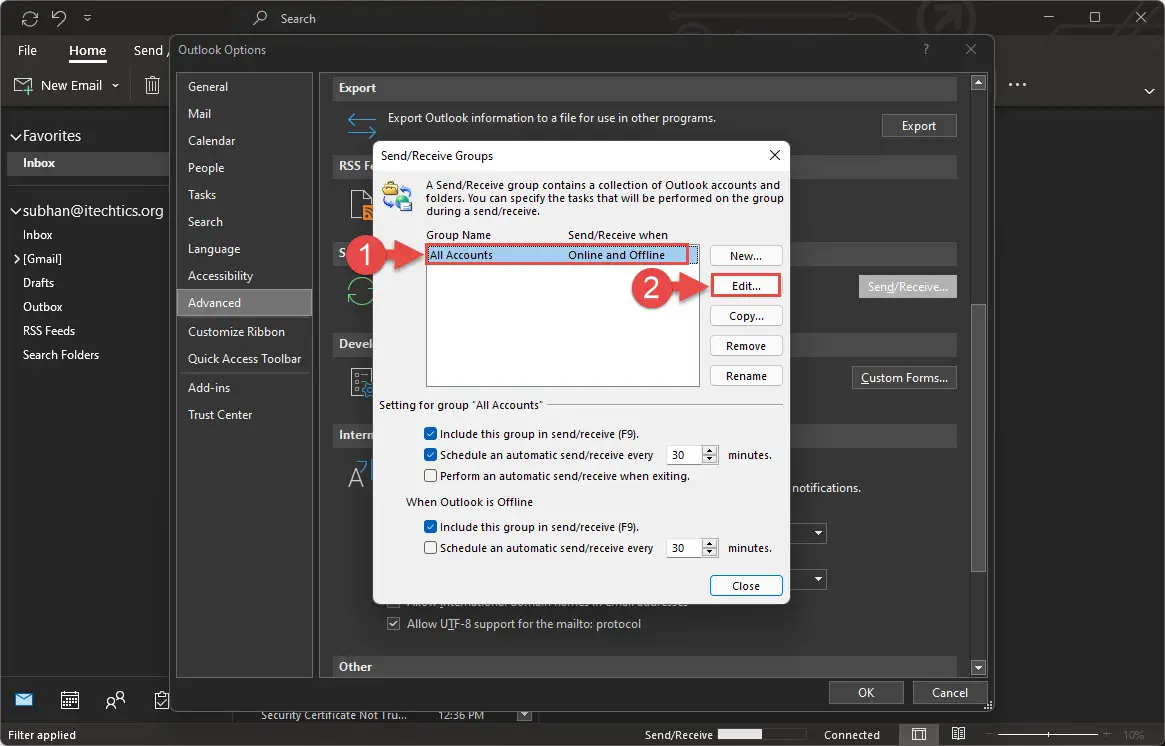The image size is (1165, 746).
Task: Open the File menu
Action: (27, 51)
